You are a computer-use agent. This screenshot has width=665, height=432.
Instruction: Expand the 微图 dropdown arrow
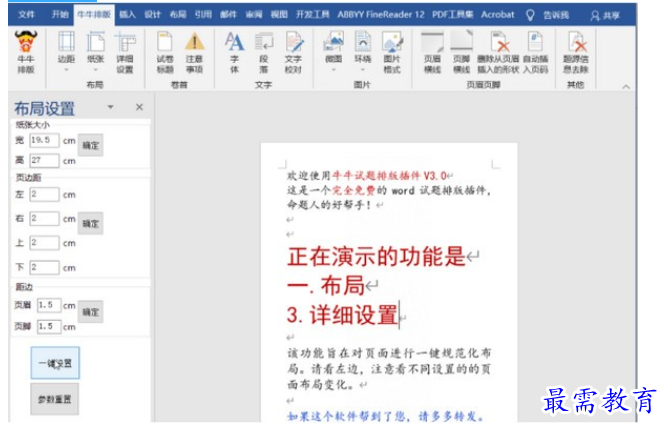click(333, 70)
